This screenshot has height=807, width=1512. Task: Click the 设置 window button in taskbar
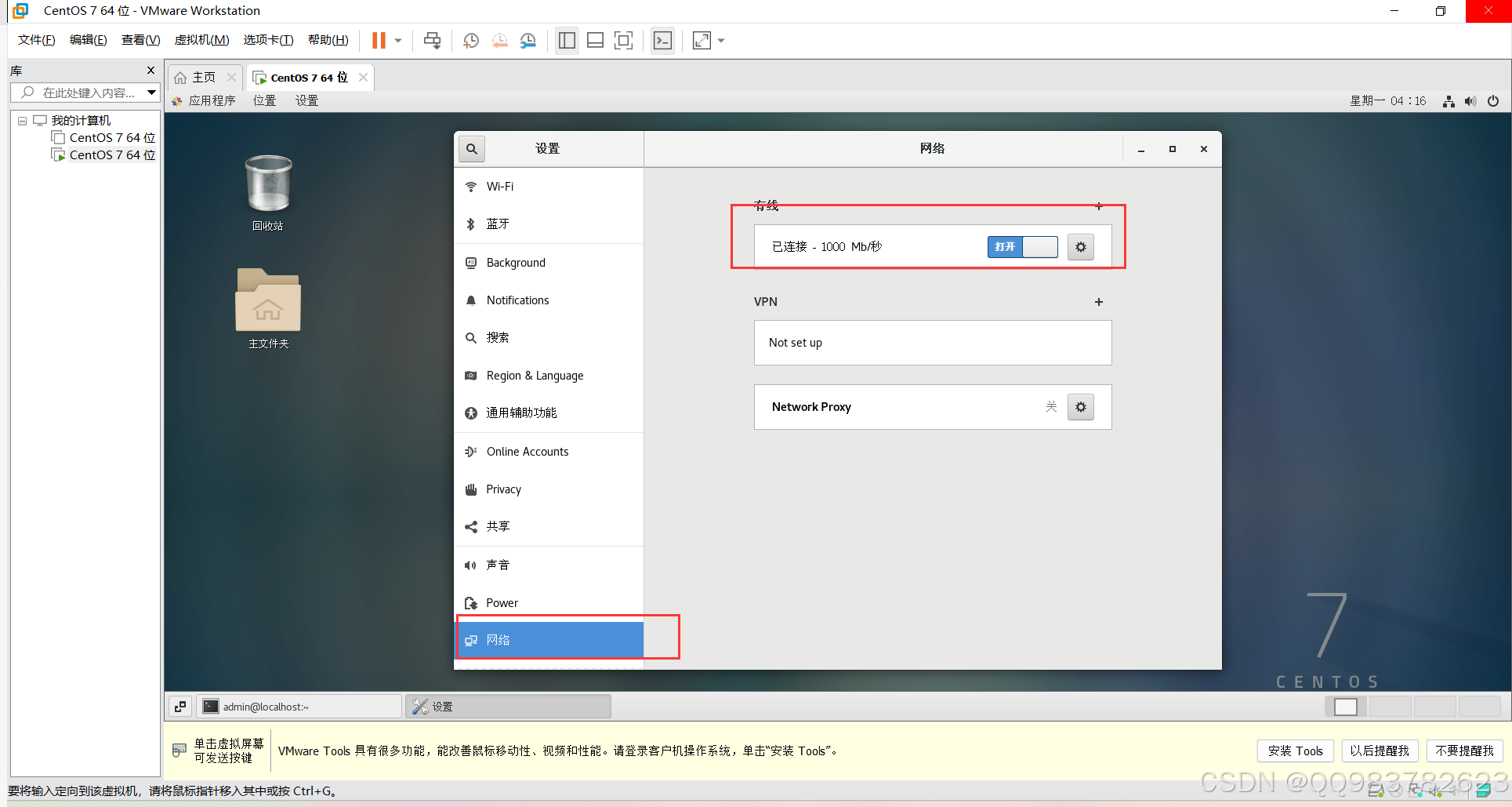point(509,707)
